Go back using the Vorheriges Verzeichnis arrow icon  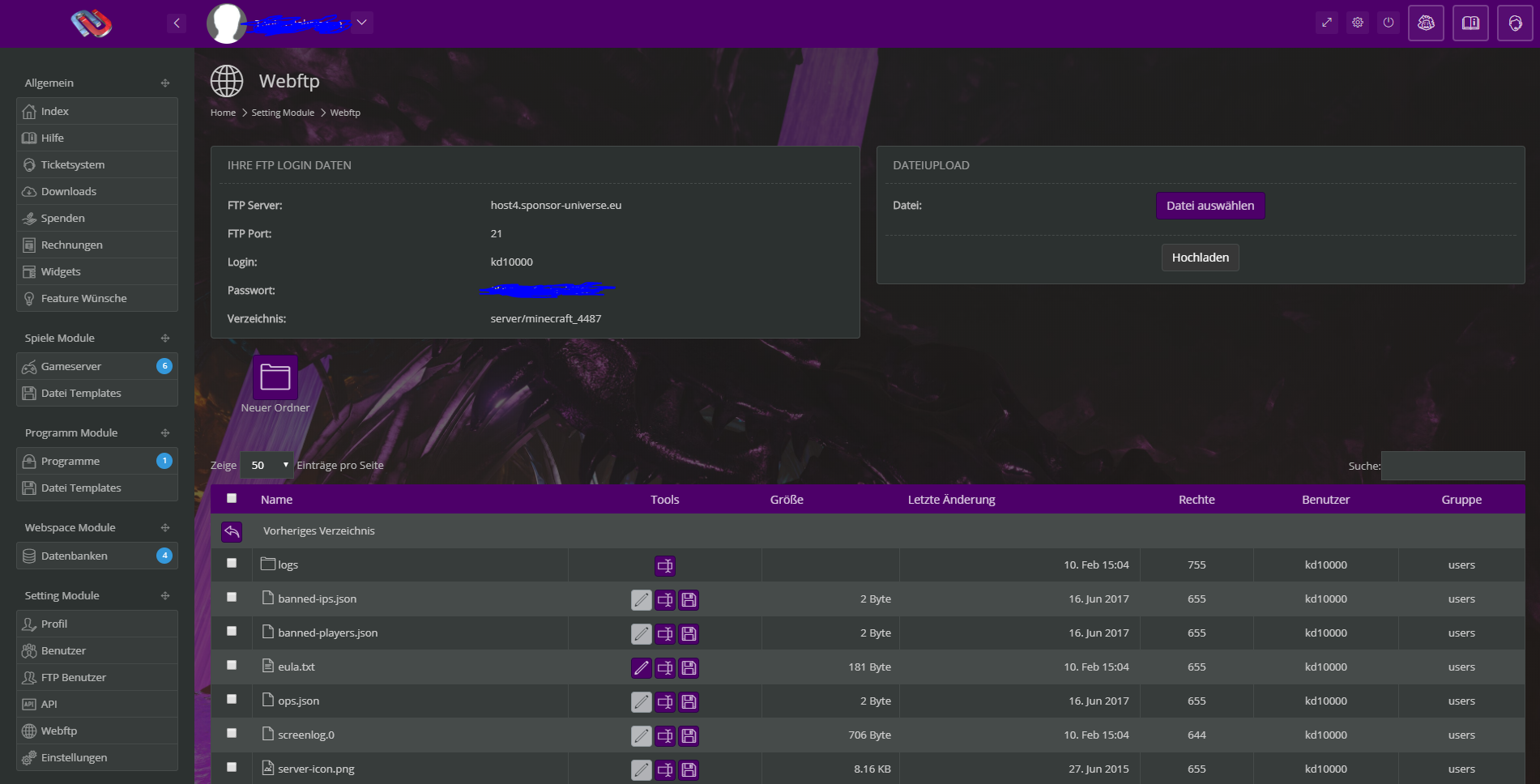[232, 531]
